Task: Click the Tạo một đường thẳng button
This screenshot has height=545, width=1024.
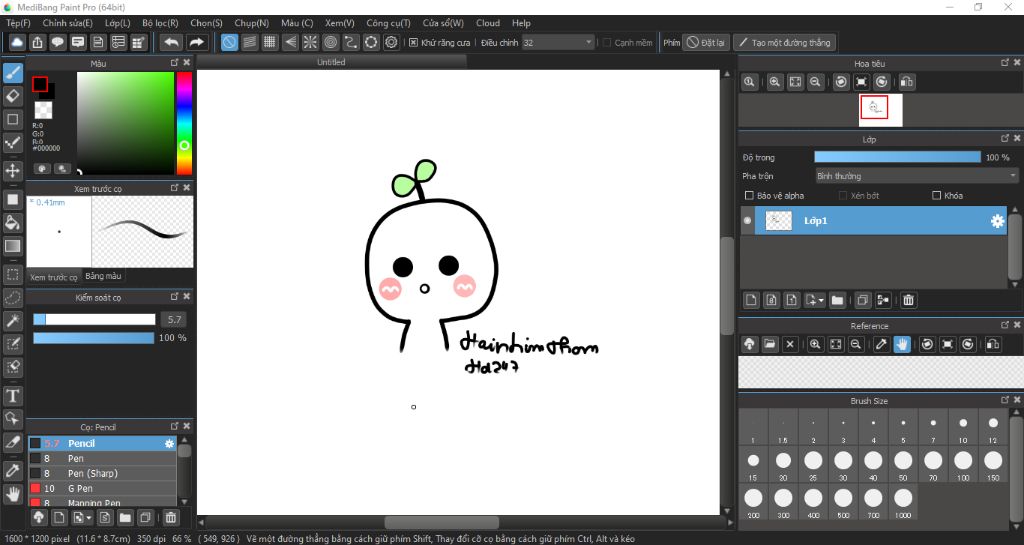Action: pos(783,43)
